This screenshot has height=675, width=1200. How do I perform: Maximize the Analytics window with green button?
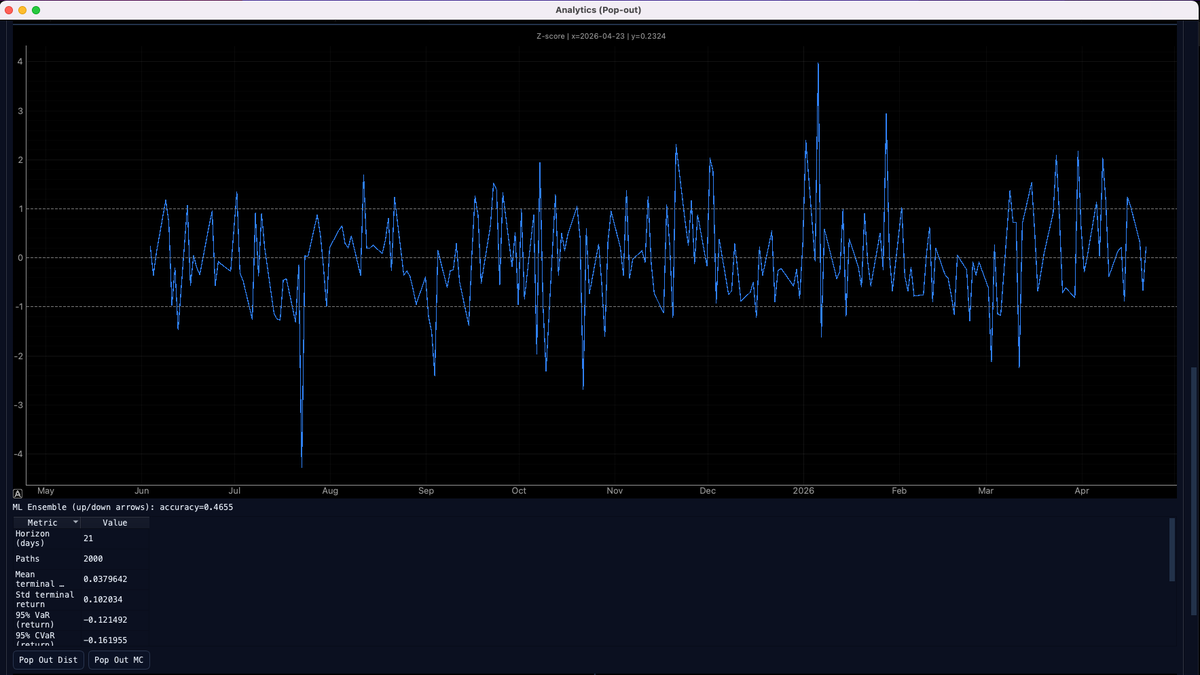[36, 10]
